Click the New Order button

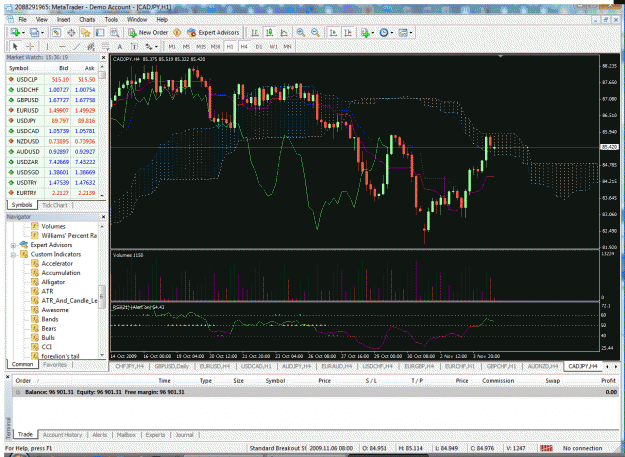coord(148,33)
